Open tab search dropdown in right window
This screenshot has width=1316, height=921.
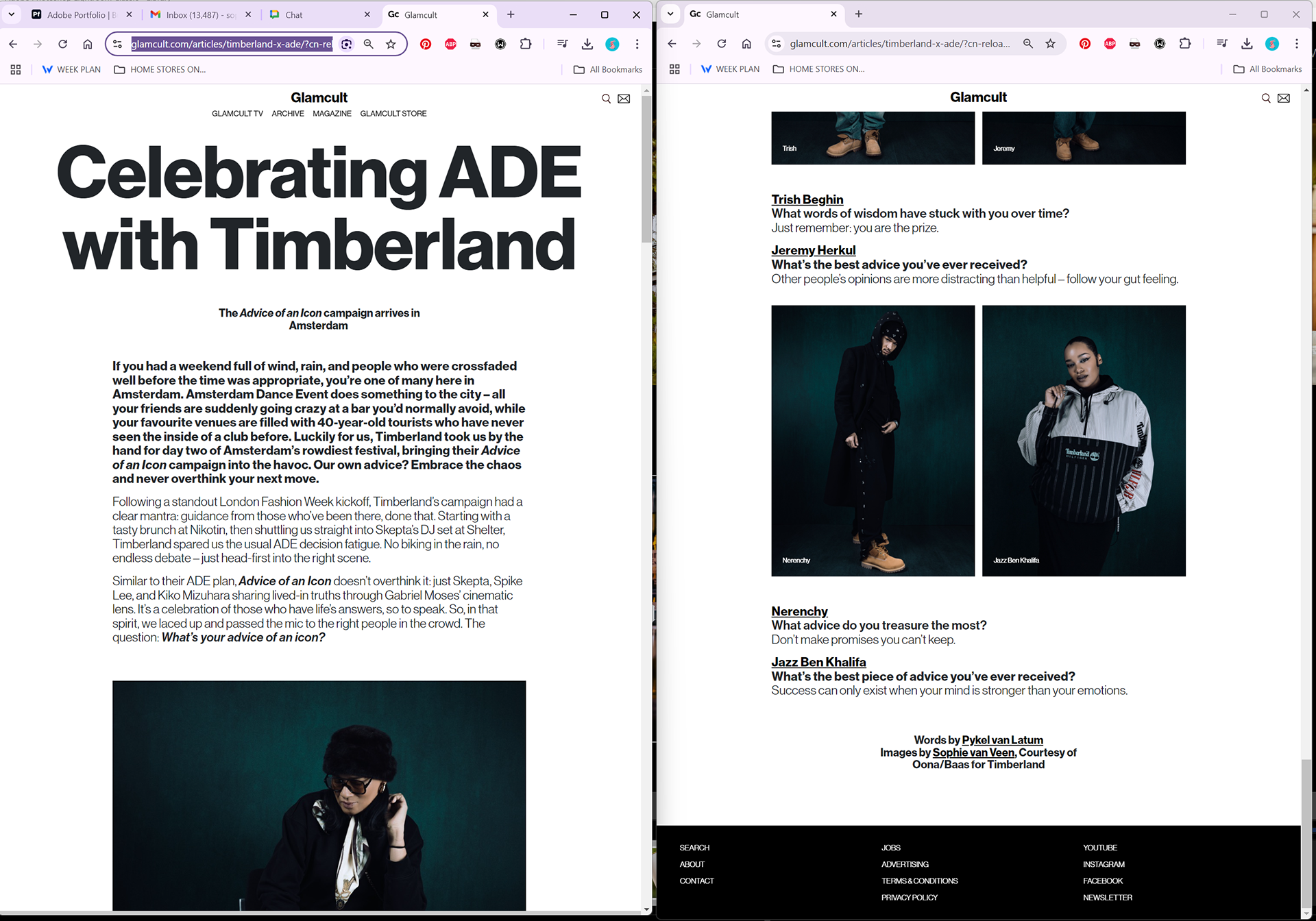[670, 14]
